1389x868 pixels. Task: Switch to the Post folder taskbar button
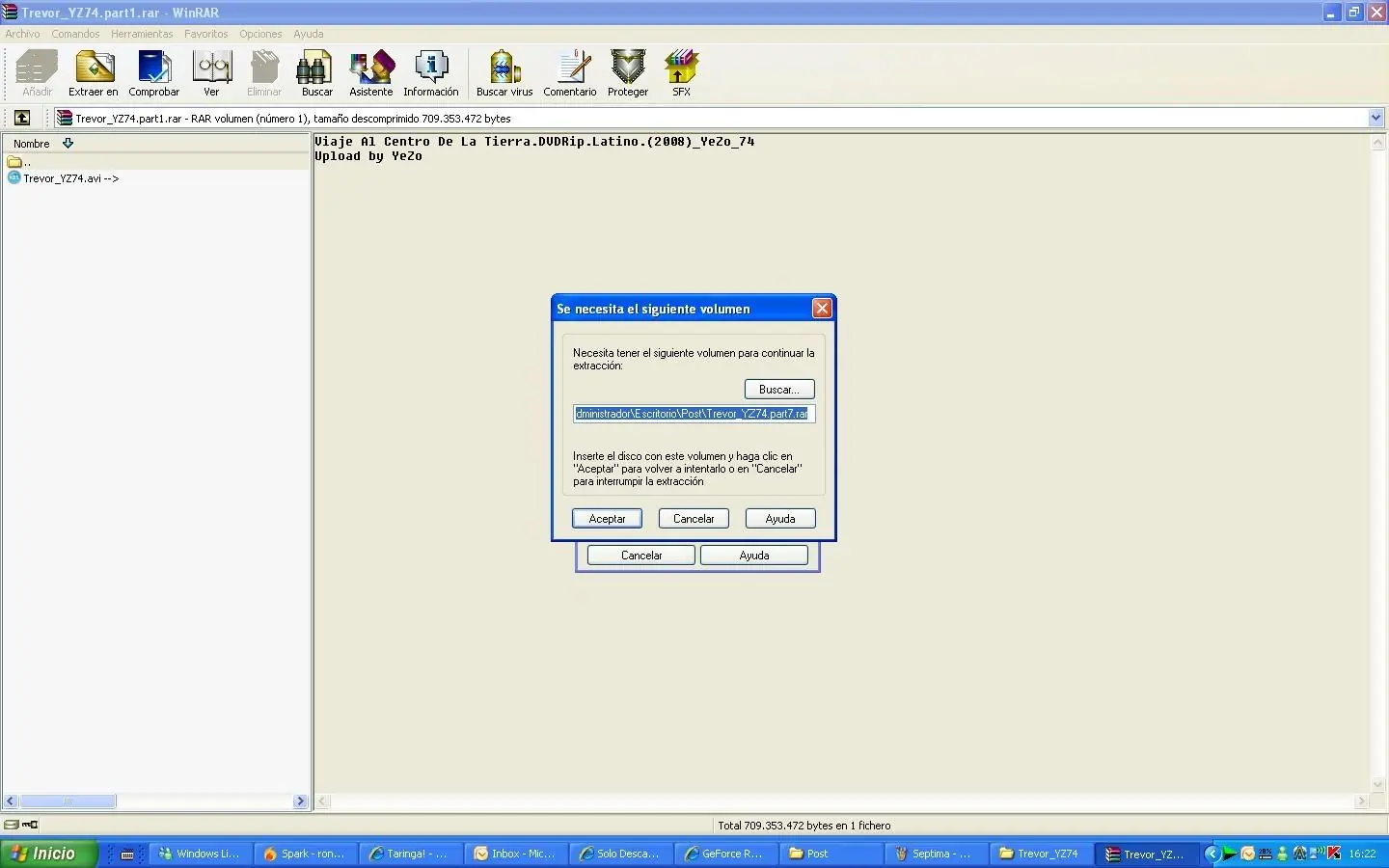pyautogui.click(x=831, y=854)
